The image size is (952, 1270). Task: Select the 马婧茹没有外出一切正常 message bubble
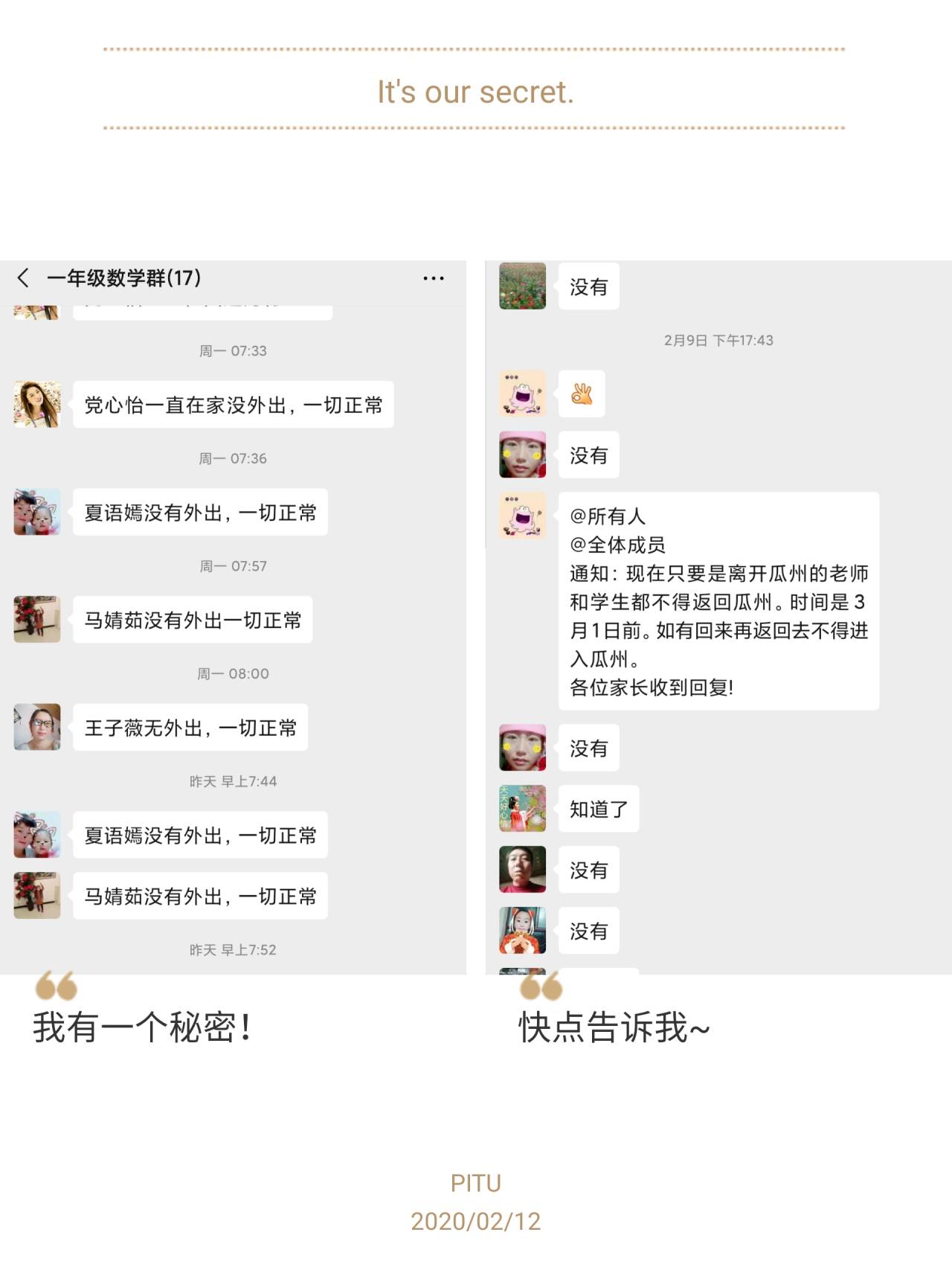coord(193,620)
